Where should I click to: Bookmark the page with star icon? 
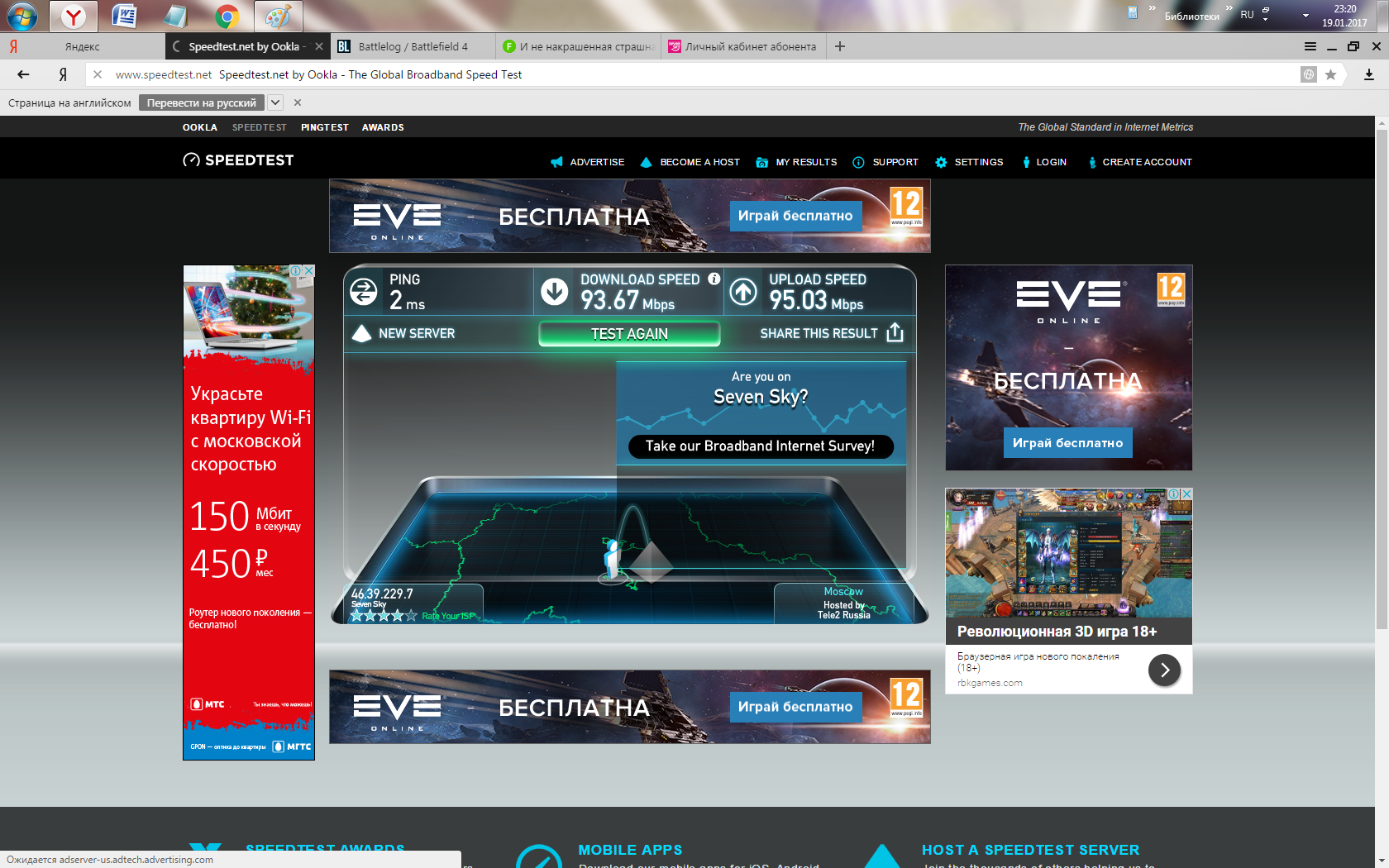click(x=1330, y=74)
